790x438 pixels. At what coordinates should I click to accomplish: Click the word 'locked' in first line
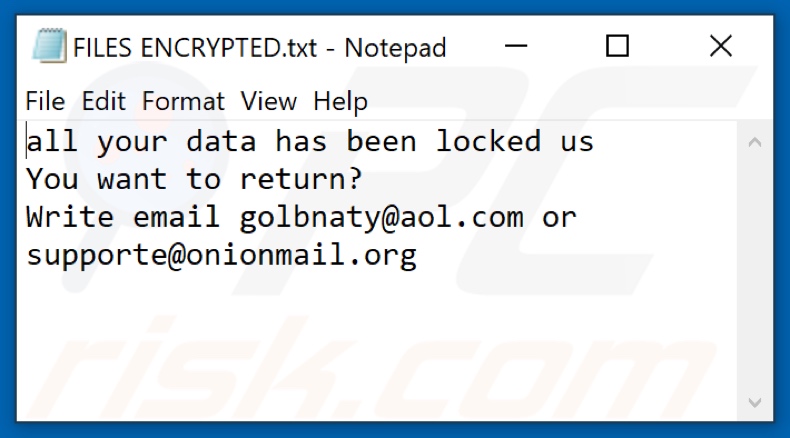tap(487, 142)
